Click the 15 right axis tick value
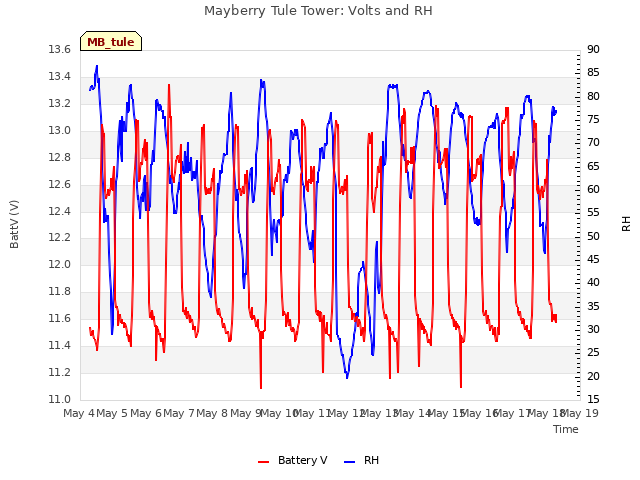Screen dimensions: 640x480 593,400
